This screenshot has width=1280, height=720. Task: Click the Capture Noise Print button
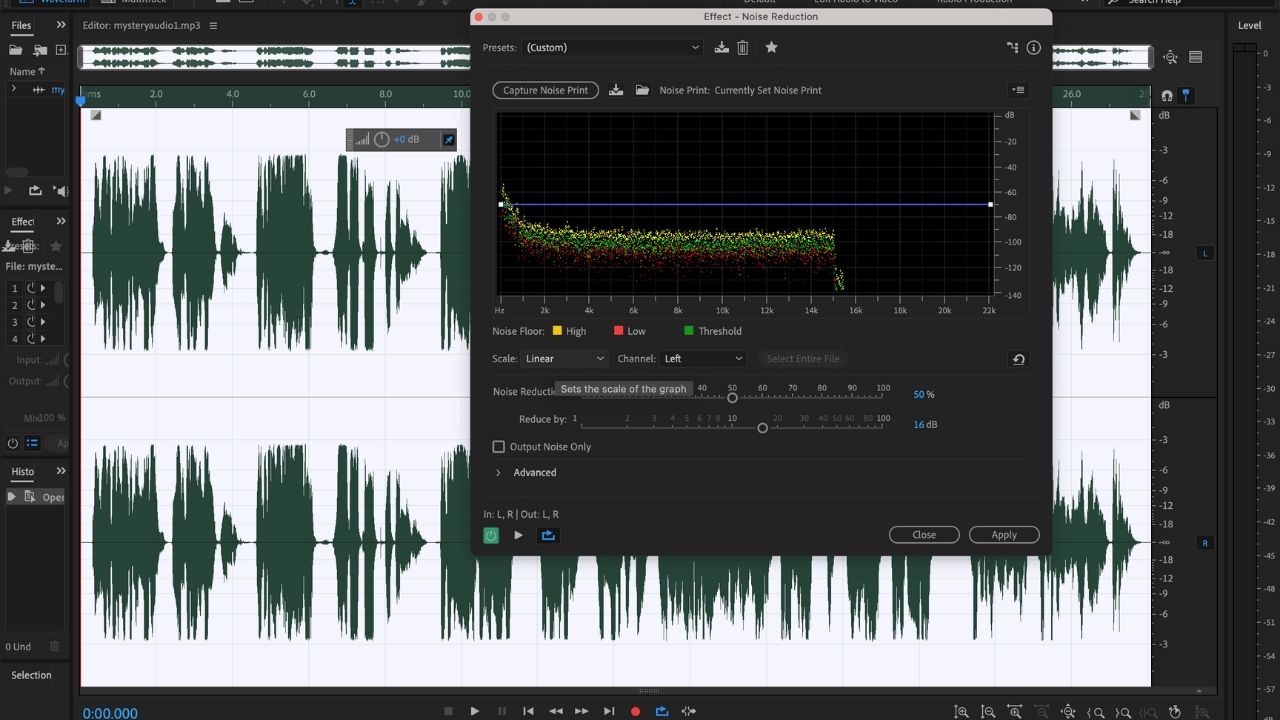coord(546,90)
